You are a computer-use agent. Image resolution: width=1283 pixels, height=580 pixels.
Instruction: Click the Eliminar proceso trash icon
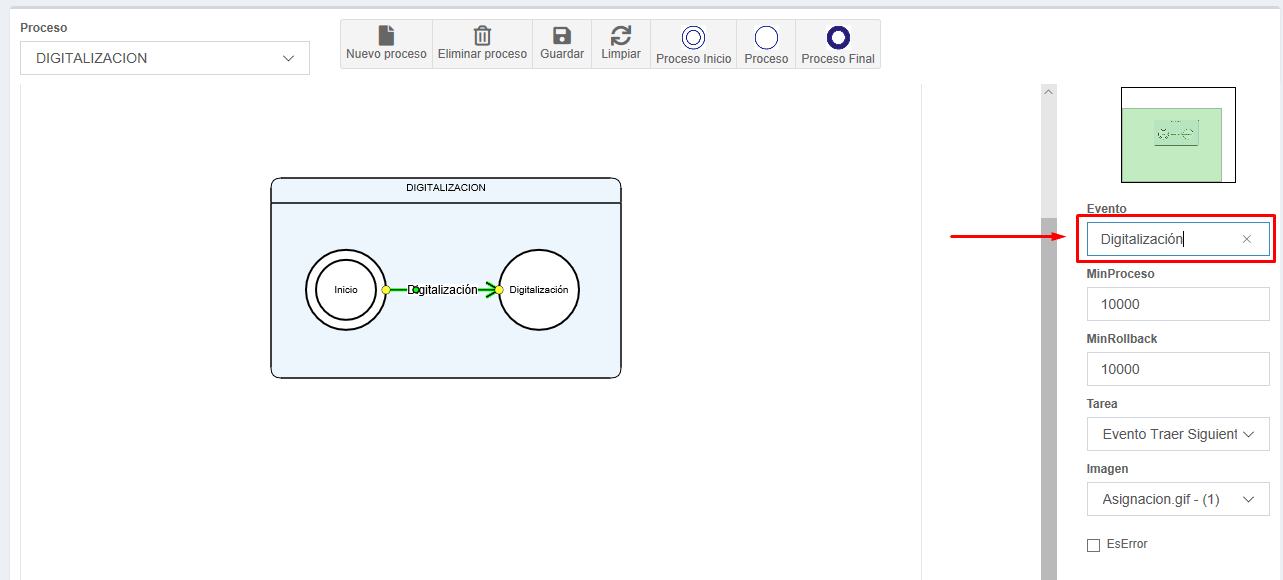coord(482,36)
